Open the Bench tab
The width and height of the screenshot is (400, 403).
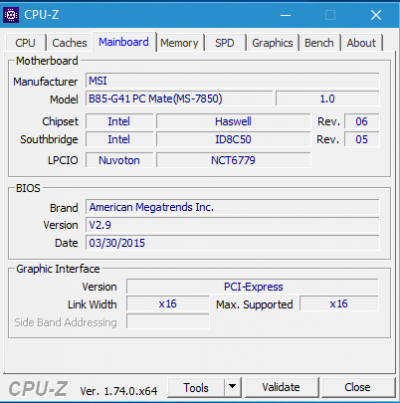(x=319, y=43)
